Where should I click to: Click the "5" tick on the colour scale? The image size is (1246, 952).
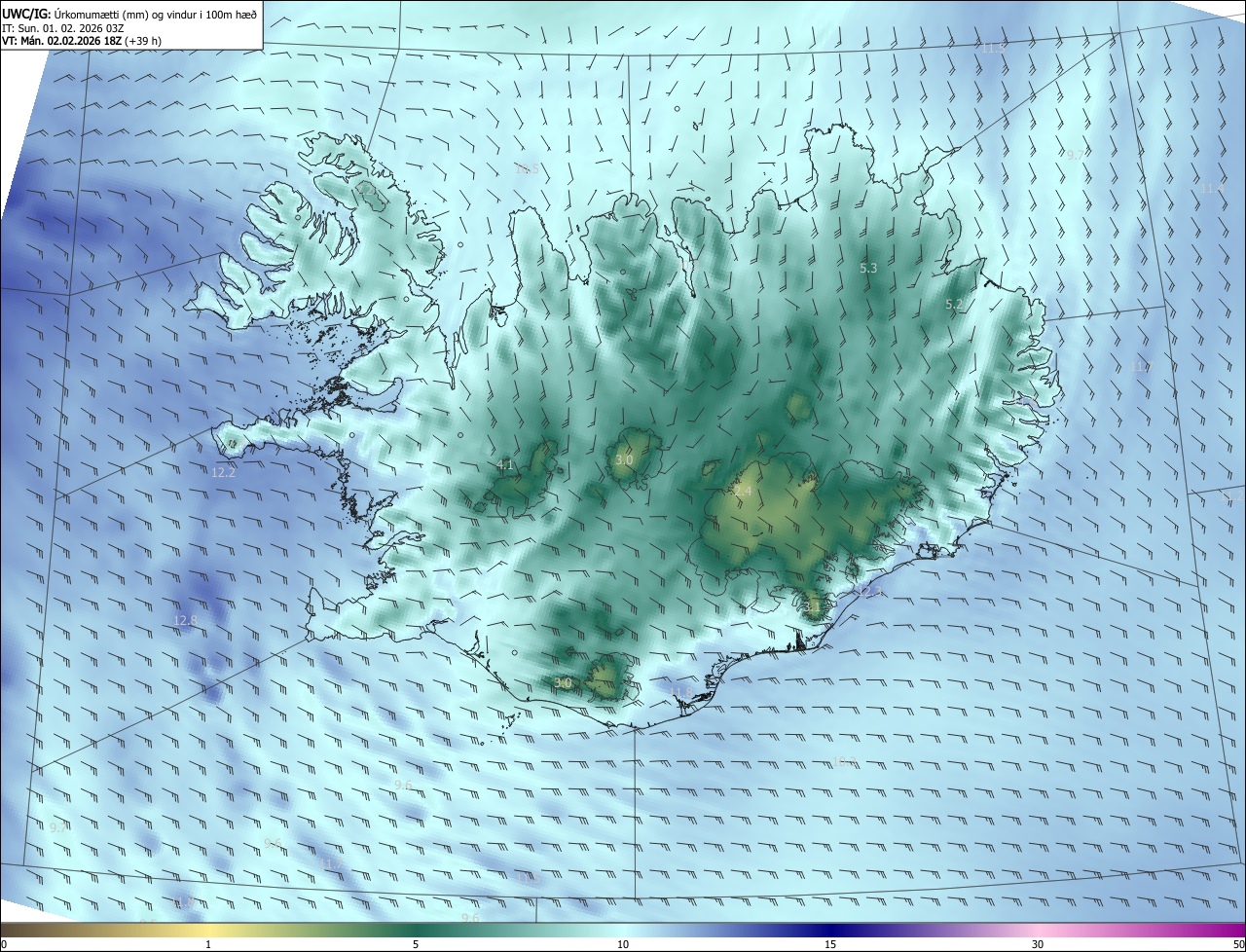416,944
